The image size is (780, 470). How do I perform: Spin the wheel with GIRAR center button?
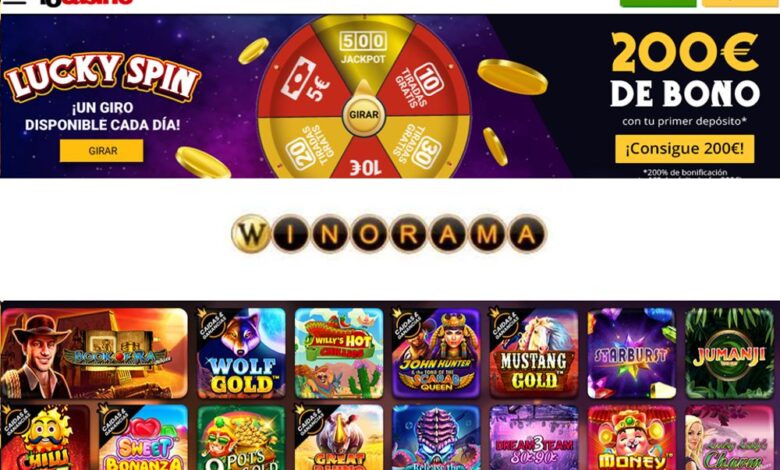[x=364, y=115]
